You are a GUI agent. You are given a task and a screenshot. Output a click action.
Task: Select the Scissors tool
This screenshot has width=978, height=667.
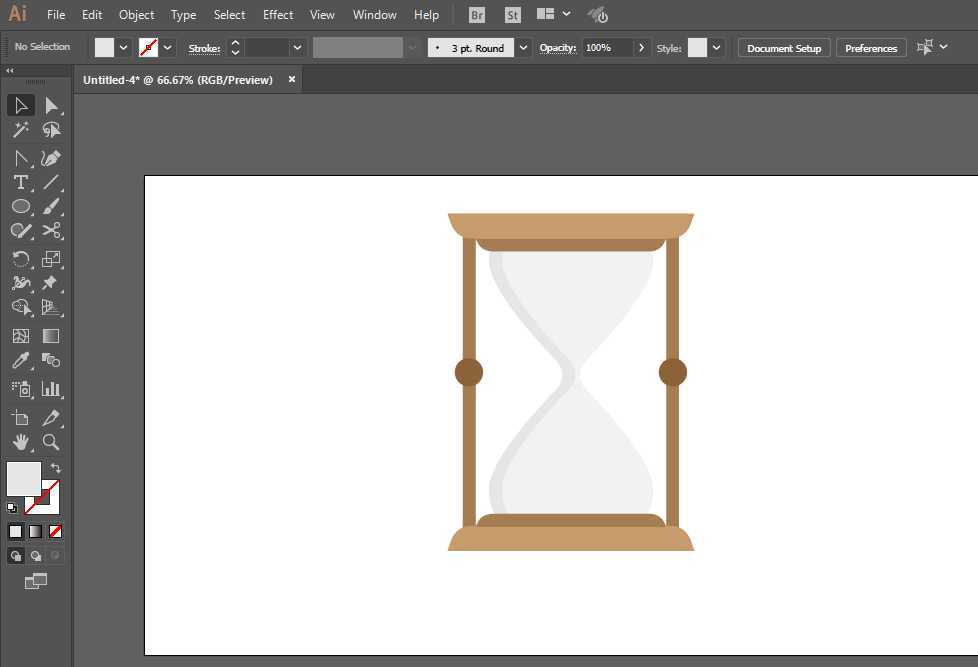coord(51,230)
